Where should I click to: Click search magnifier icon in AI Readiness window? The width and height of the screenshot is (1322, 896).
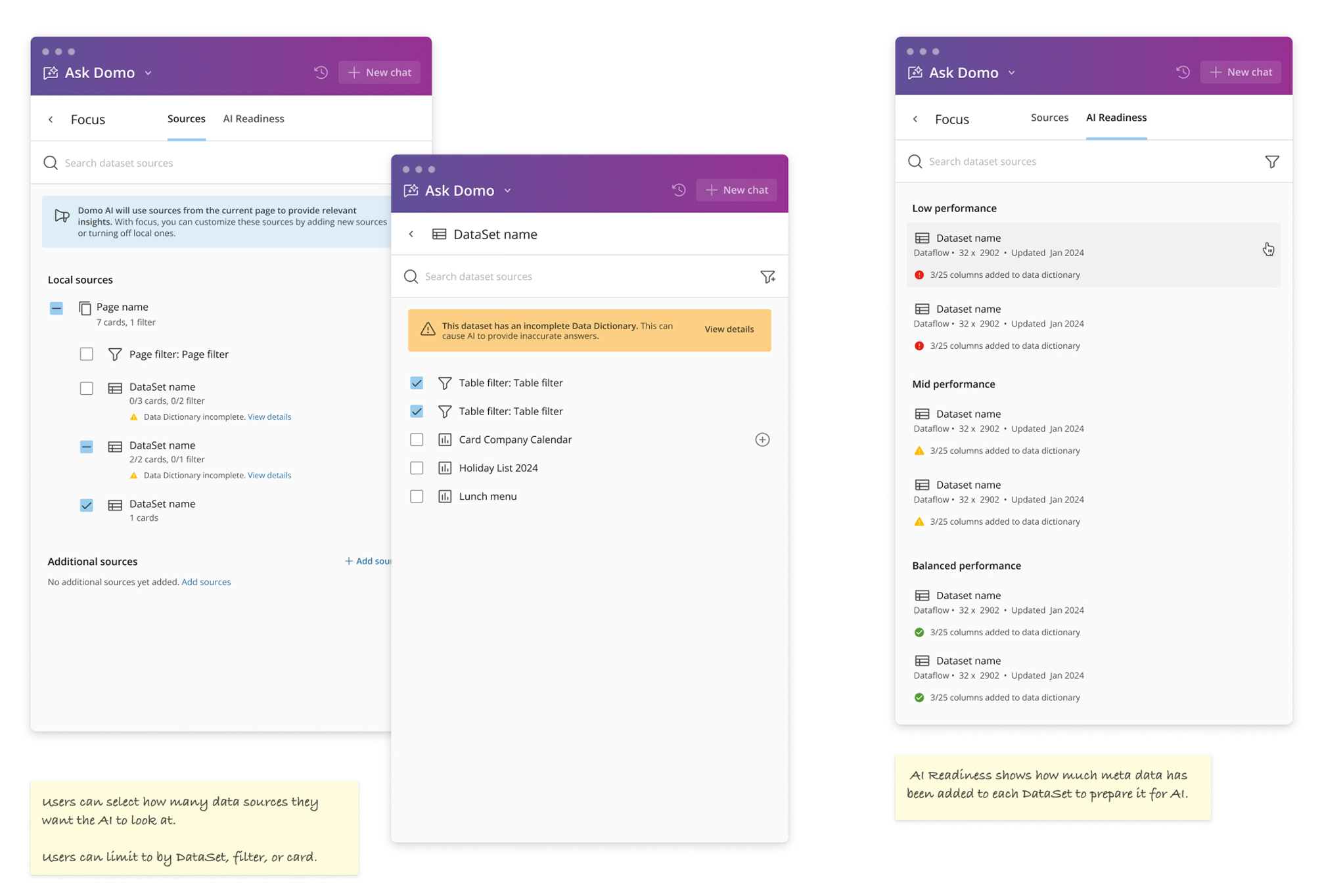[915, 162]
